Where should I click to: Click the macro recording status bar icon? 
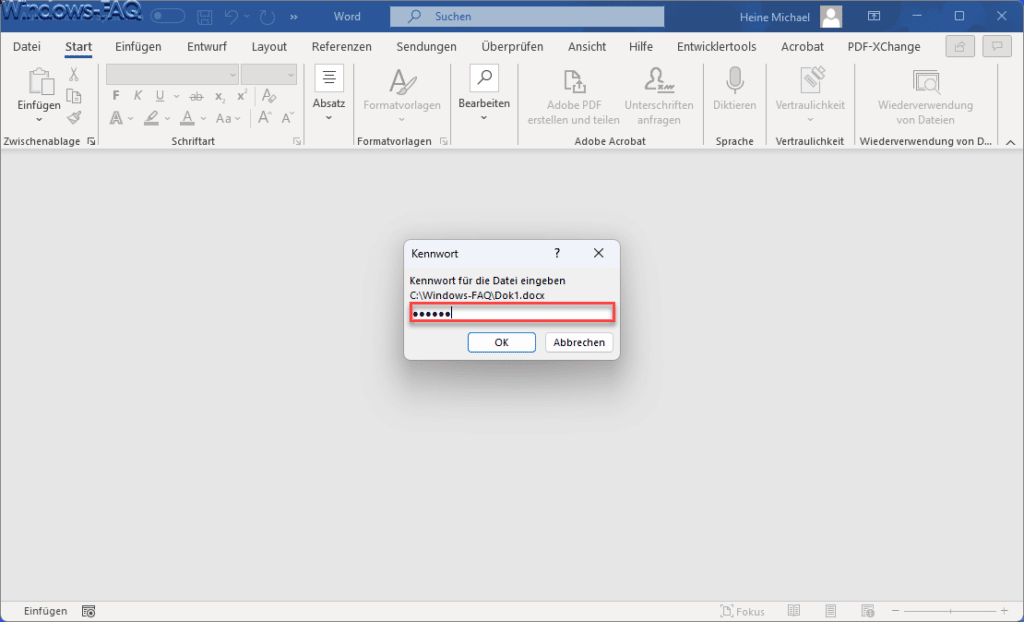click(89, 612)
